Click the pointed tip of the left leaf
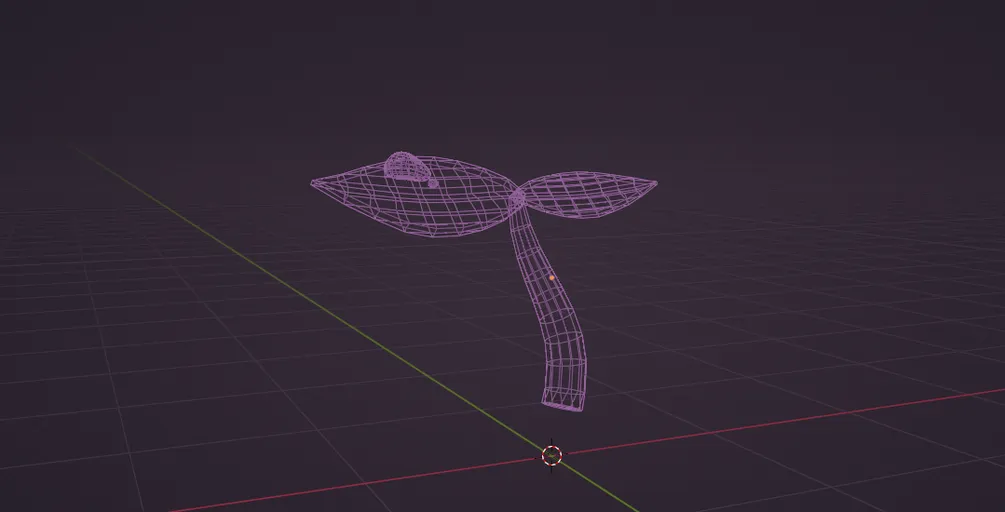This screenshot has height=512, width=1005. point(314,183)
